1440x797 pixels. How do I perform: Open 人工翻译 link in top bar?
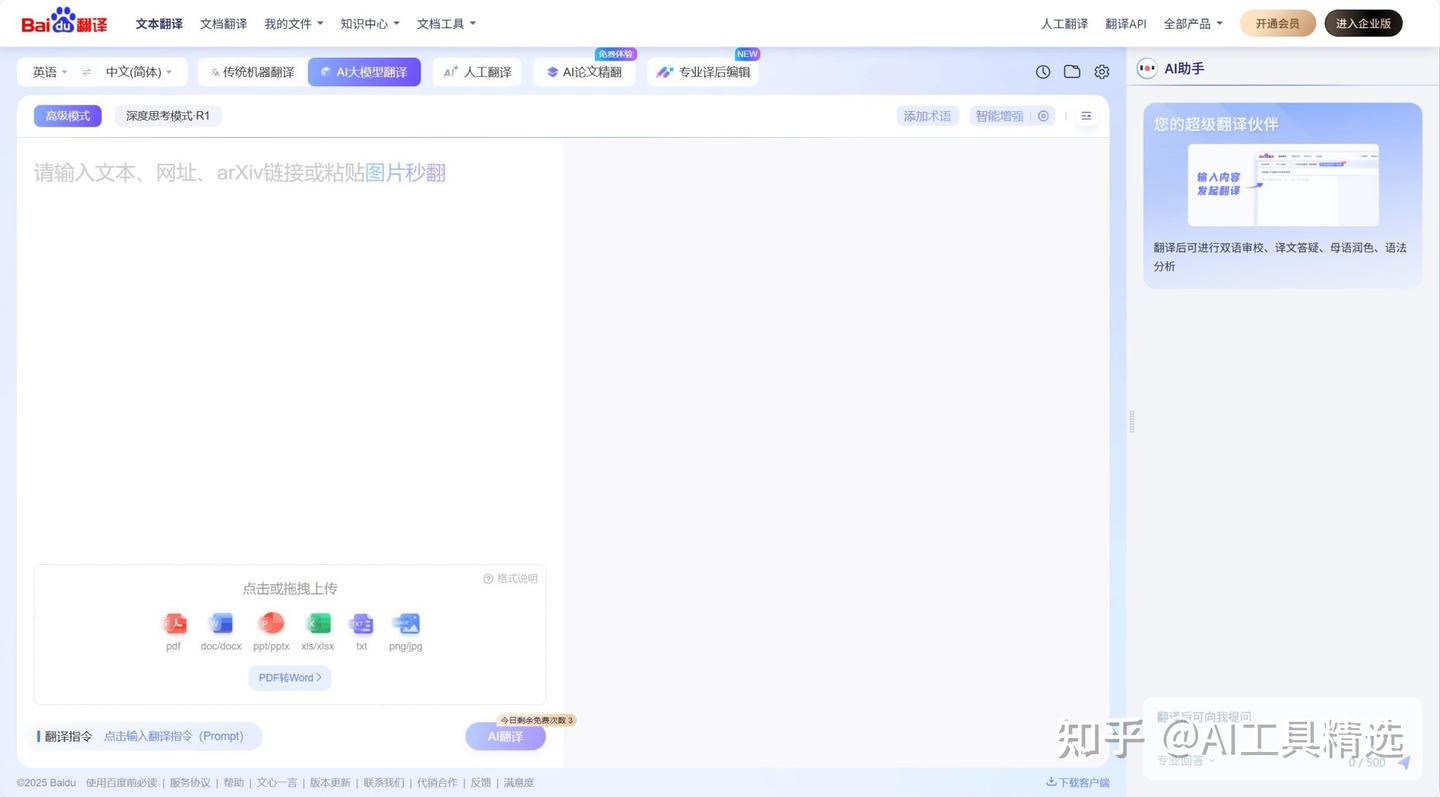click(x=1064, y=23)
